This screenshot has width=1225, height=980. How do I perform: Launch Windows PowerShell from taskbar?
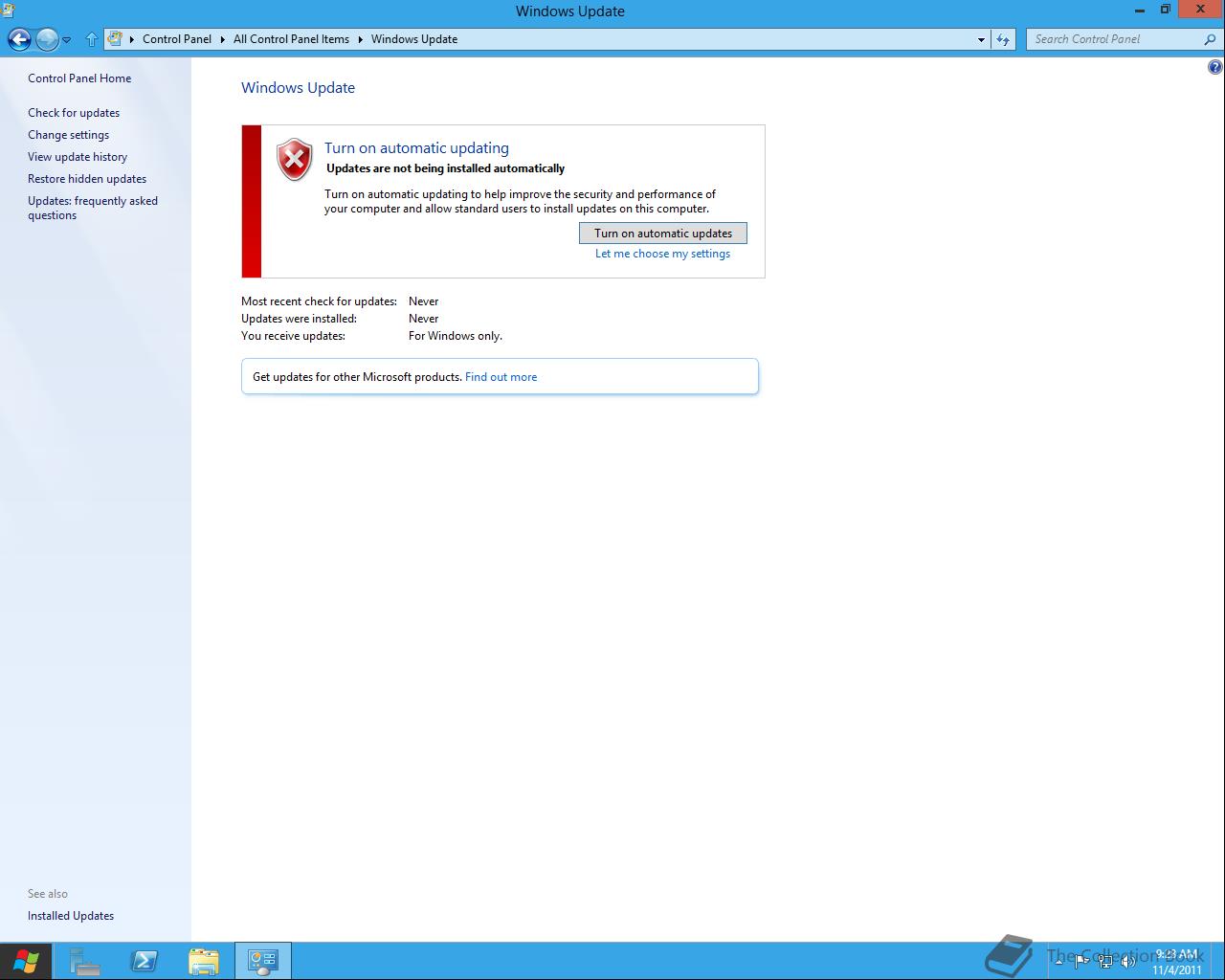click(145, 961)
